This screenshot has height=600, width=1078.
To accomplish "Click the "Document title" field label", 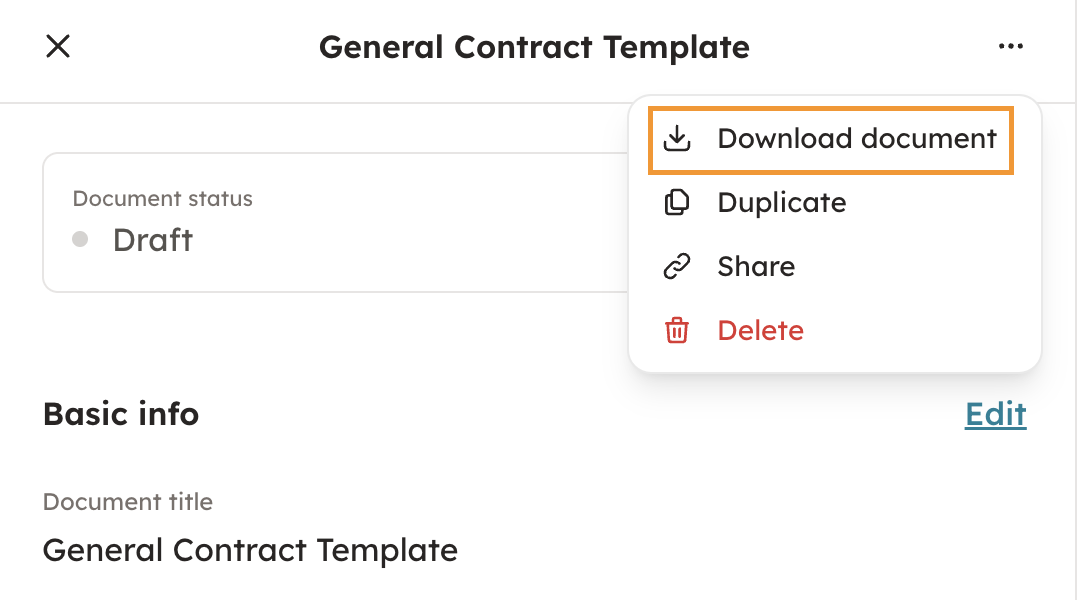I will (128, 502).
